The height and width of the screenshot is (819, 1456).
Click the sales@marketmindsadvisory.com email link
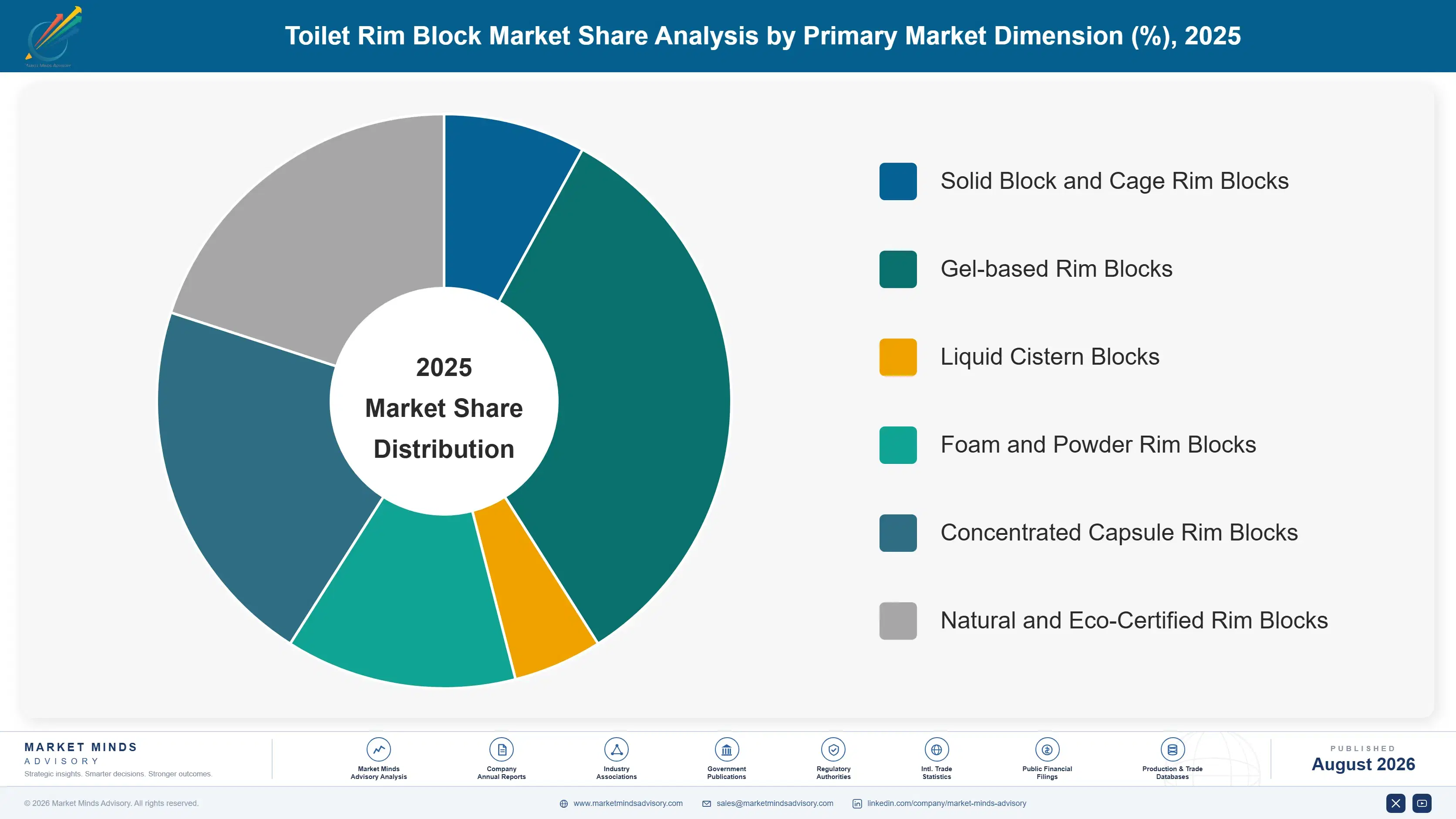[775, 803]
